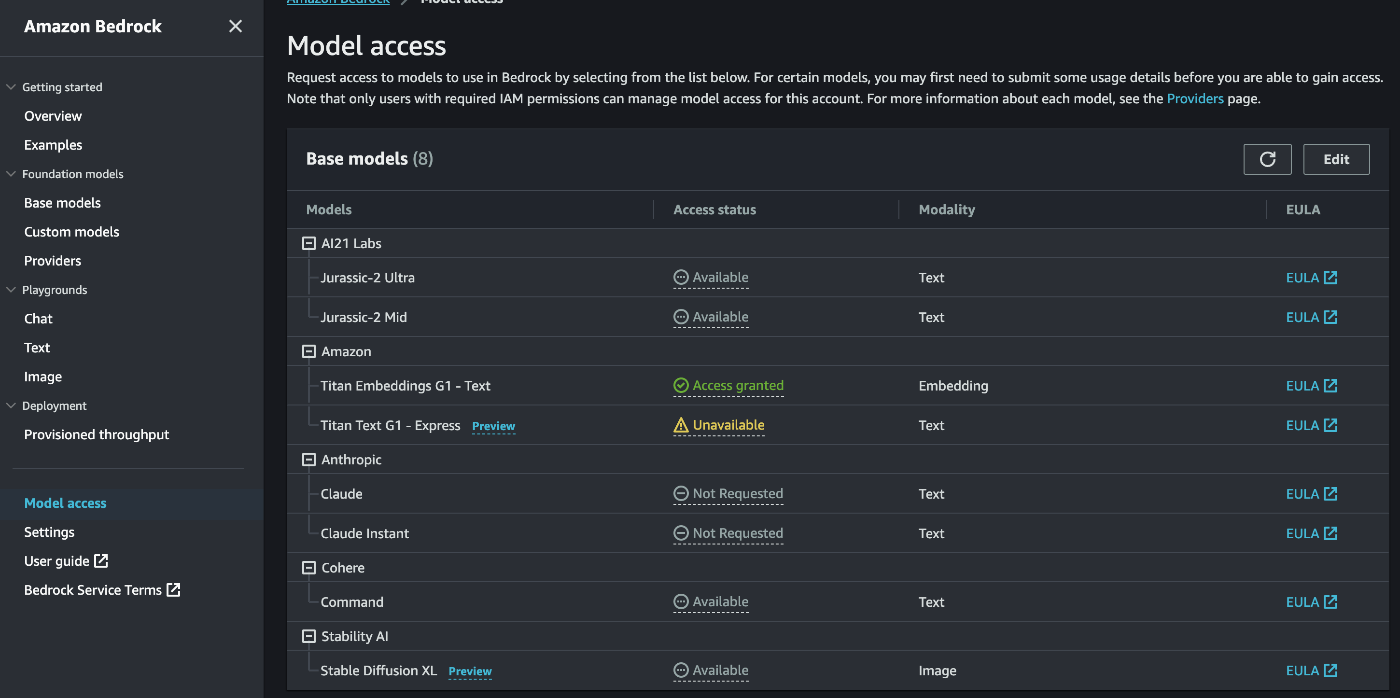Click Not Requested text in Claude row
The width and height of the screenshot is (1400, 698).
coord(738,494)
